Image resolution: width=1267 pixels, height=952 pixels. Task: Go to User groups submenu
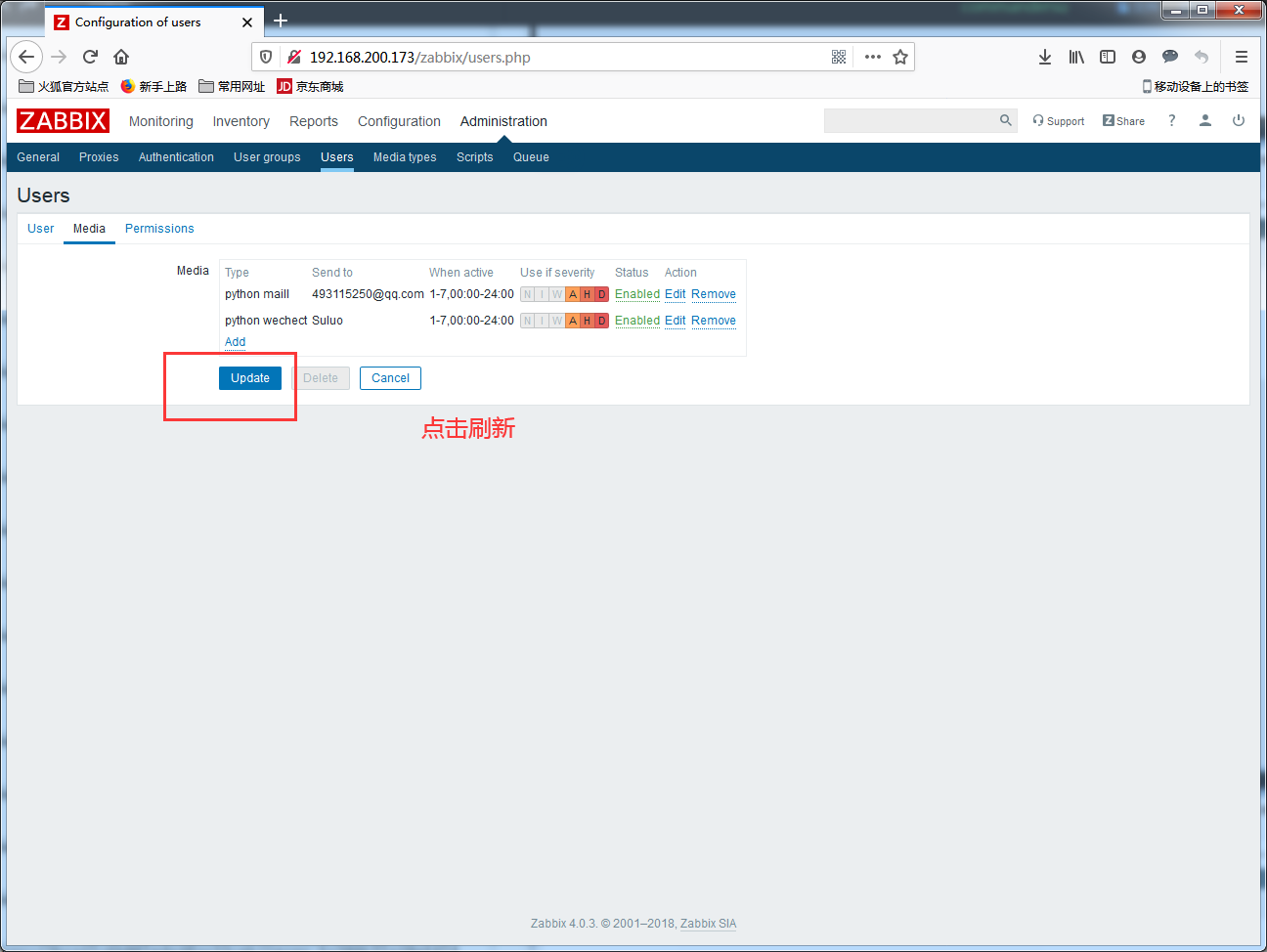coord(267,157)
